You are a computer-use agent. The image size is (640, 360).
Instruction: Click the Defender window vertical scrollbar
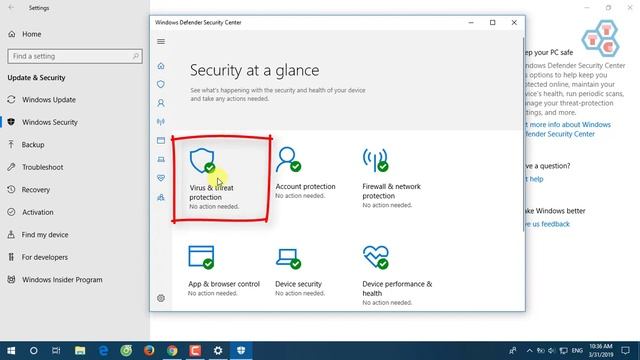523,135
